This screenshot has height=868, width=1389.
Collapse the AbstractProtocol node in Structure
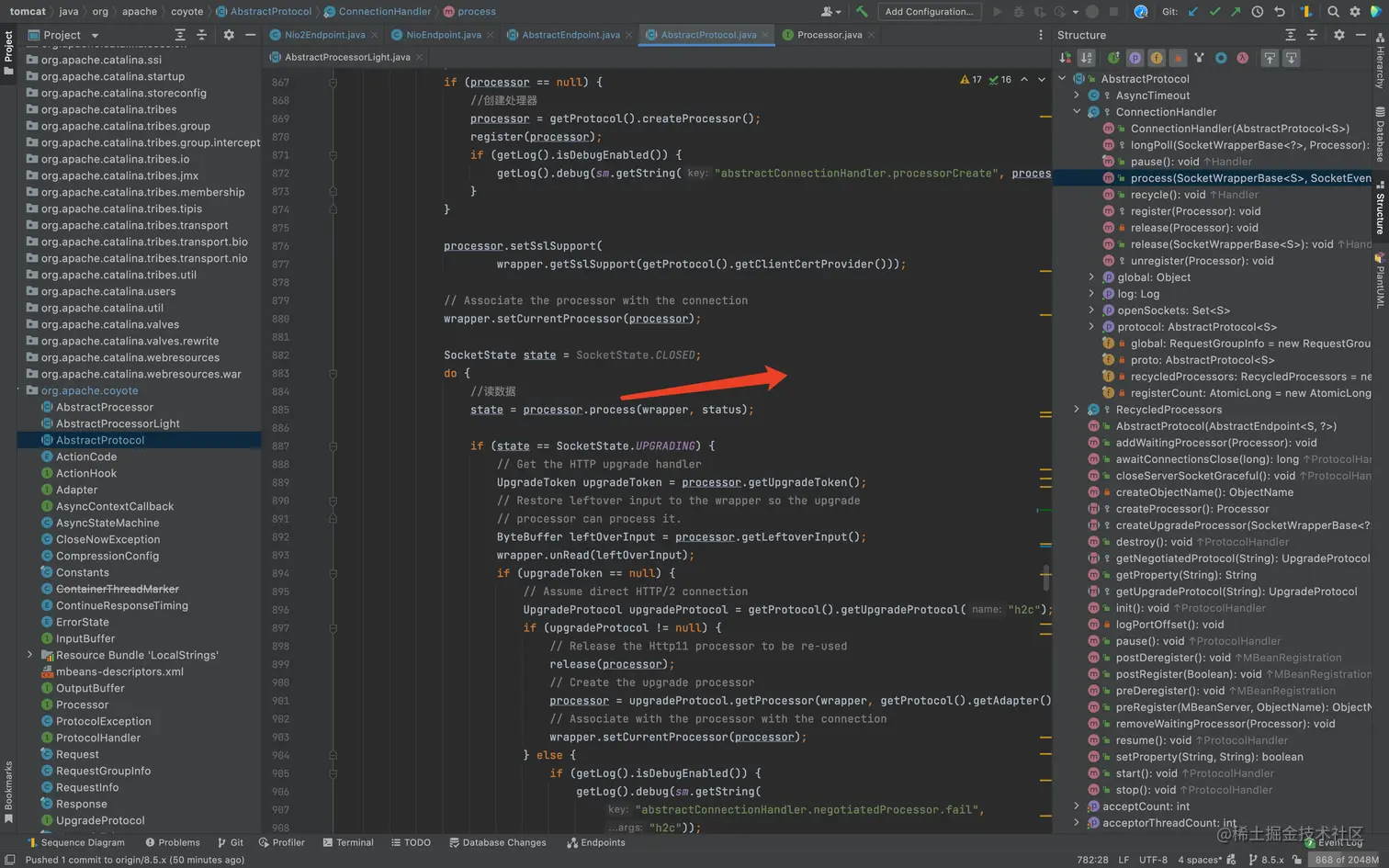click(x=1063, y=79)
